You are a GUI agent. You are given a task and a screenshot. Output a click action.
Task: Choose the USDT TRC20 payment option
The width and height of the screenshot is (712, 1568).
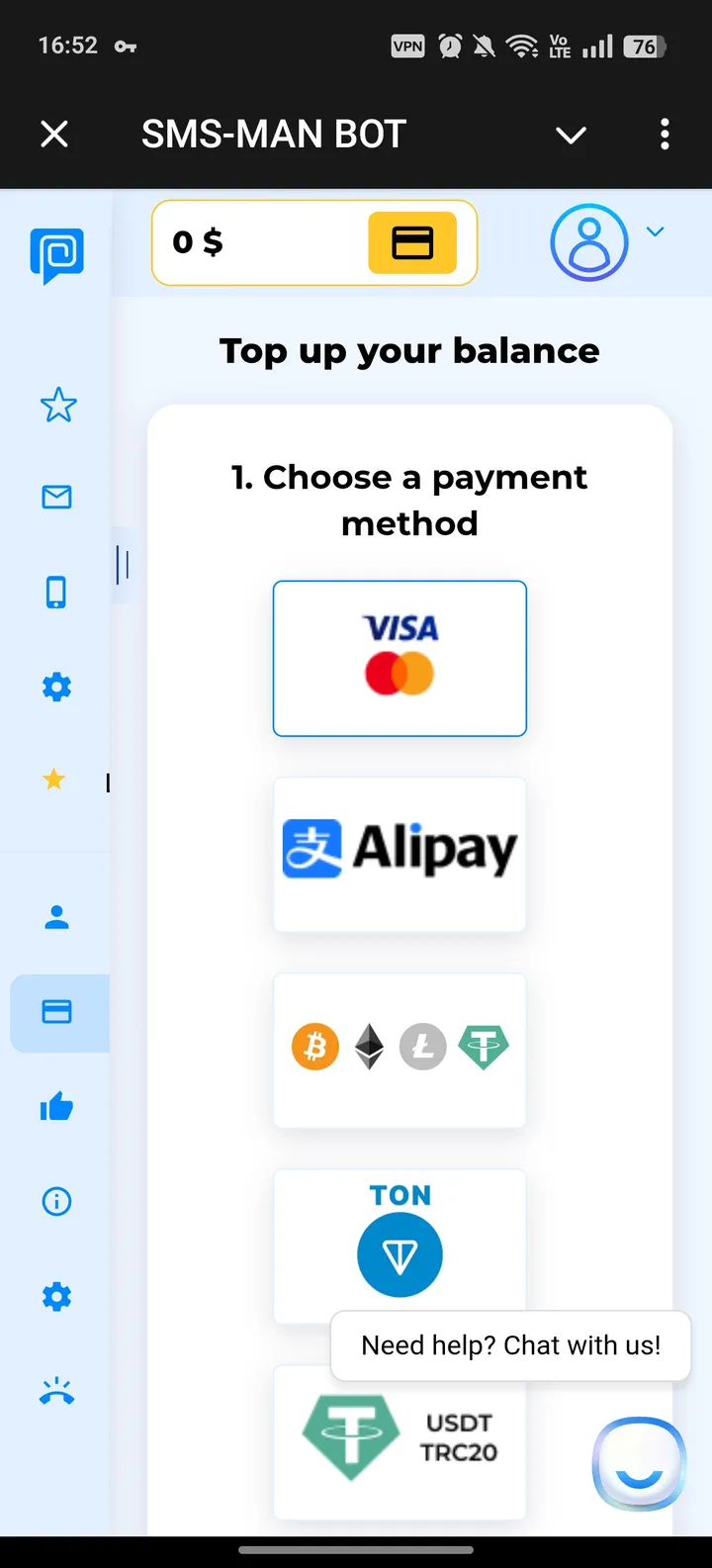click(x=400, y=1441)
